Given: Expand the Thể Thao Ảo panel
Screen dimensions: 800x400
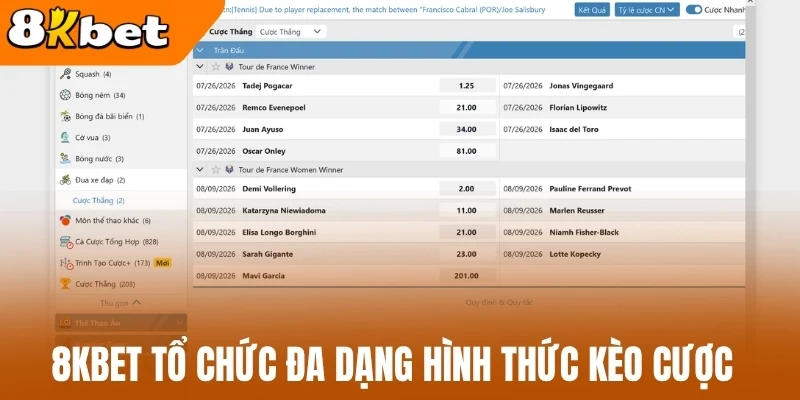Looking at the screenshot, I should pyautogui.click(x=121, y=323).
